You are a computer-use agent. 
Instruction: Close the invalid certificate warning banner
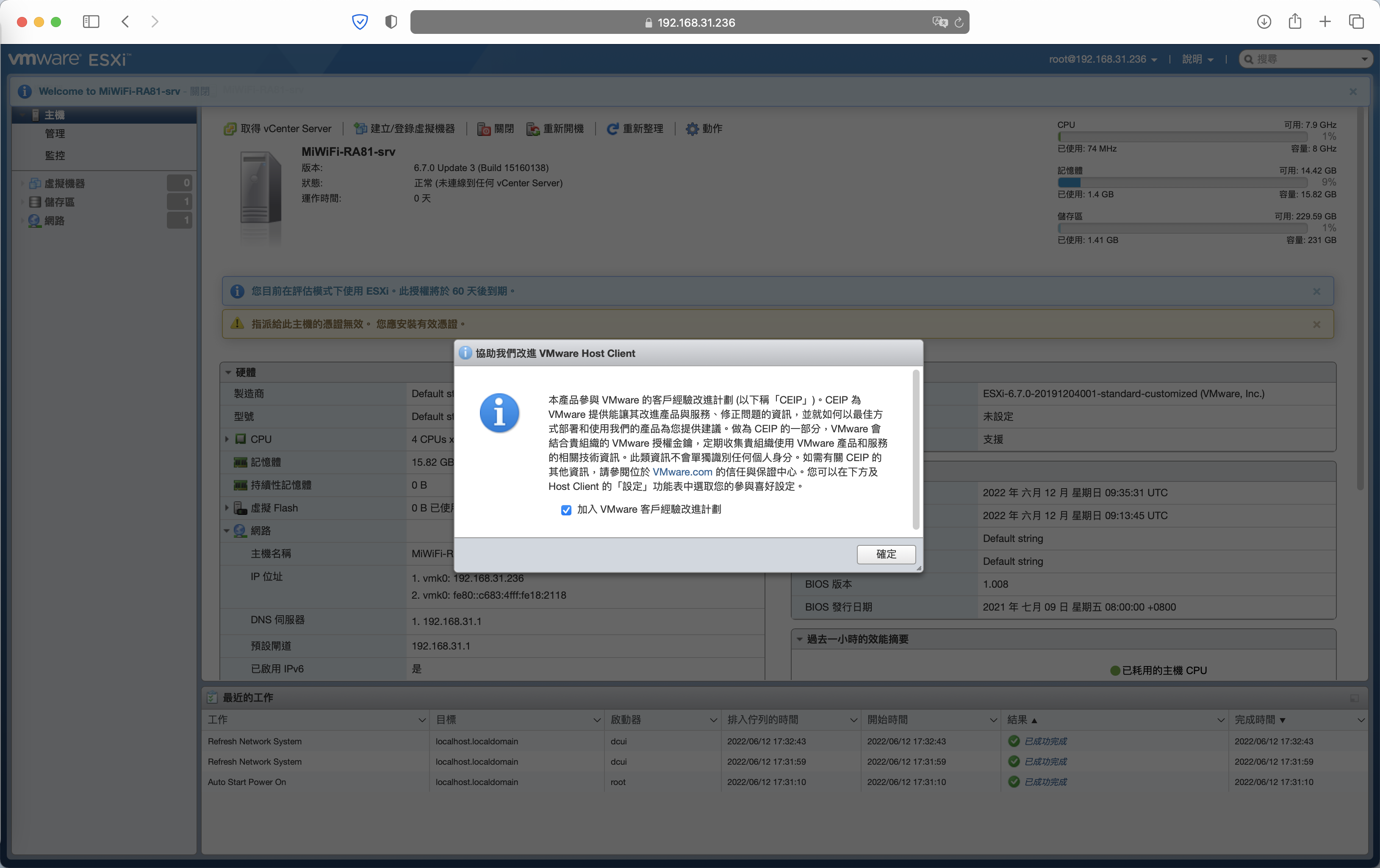point(1316,324)
